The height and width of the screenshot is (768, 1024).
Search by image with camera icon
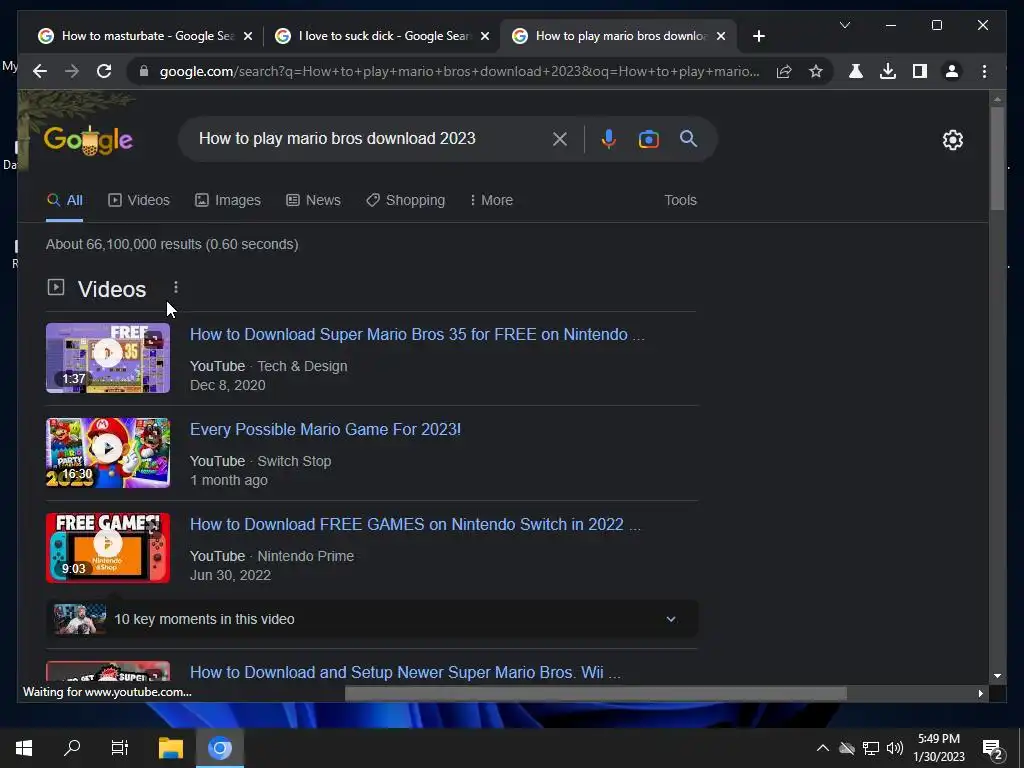pos(648,138)
